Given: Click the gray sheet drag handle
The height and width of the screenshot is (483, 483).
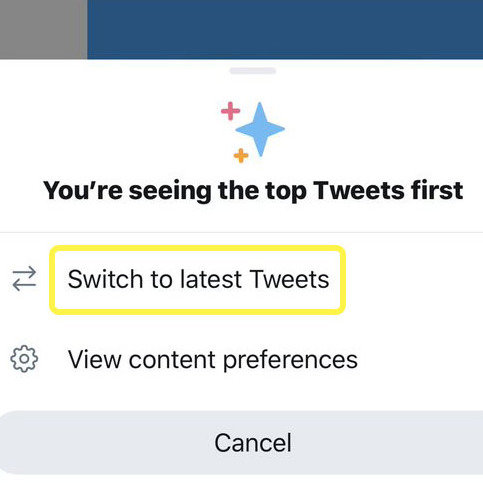Looking at the screenshot, I should (x=253, y=71).
